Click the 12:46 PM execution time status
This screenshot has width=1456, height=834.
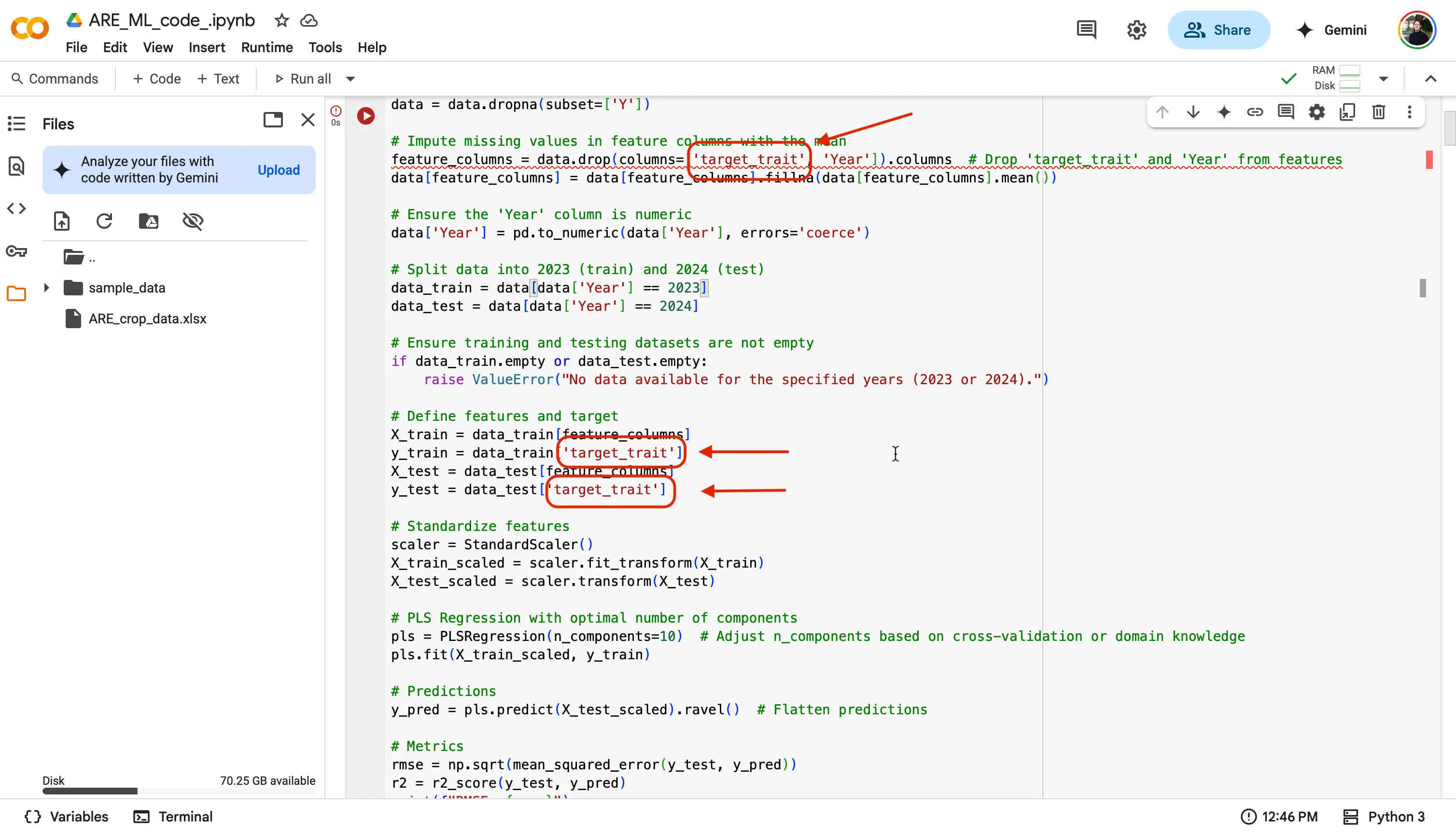click(x=1280, y=816)
